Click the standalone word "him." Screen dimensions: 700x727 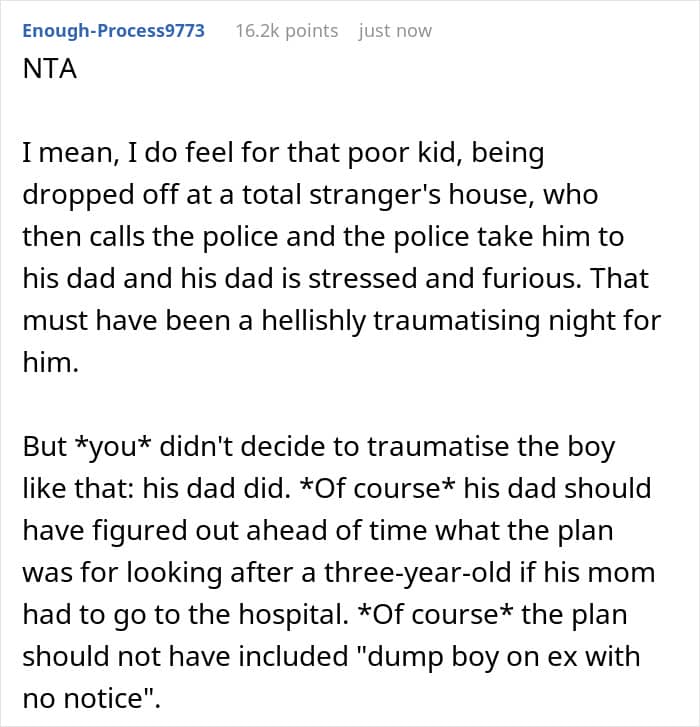[x=48, y=364]
